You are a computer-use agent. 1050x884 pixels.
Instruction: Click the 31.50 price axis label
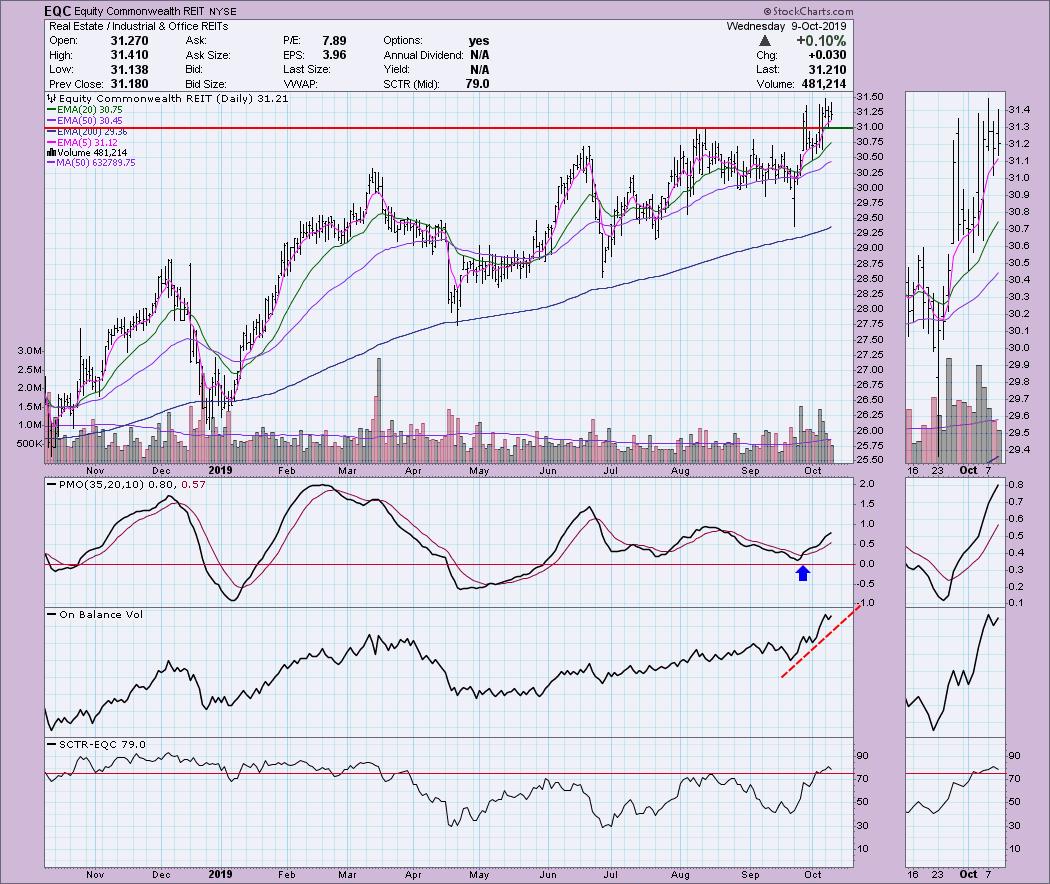pyautogui.click(x=870, y=96)
